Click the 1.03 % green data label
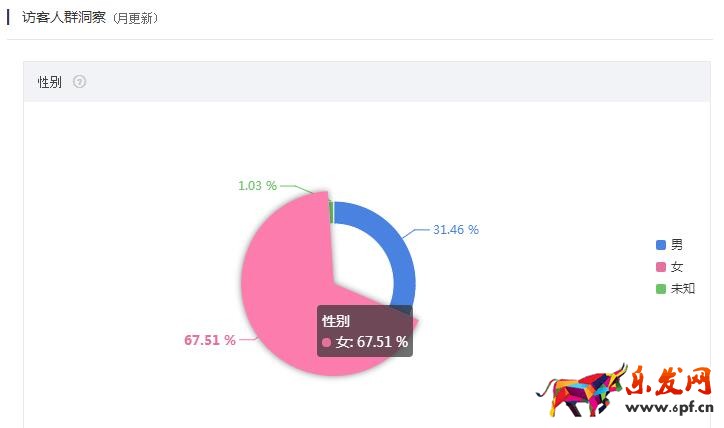 click(x=257, y=185)
